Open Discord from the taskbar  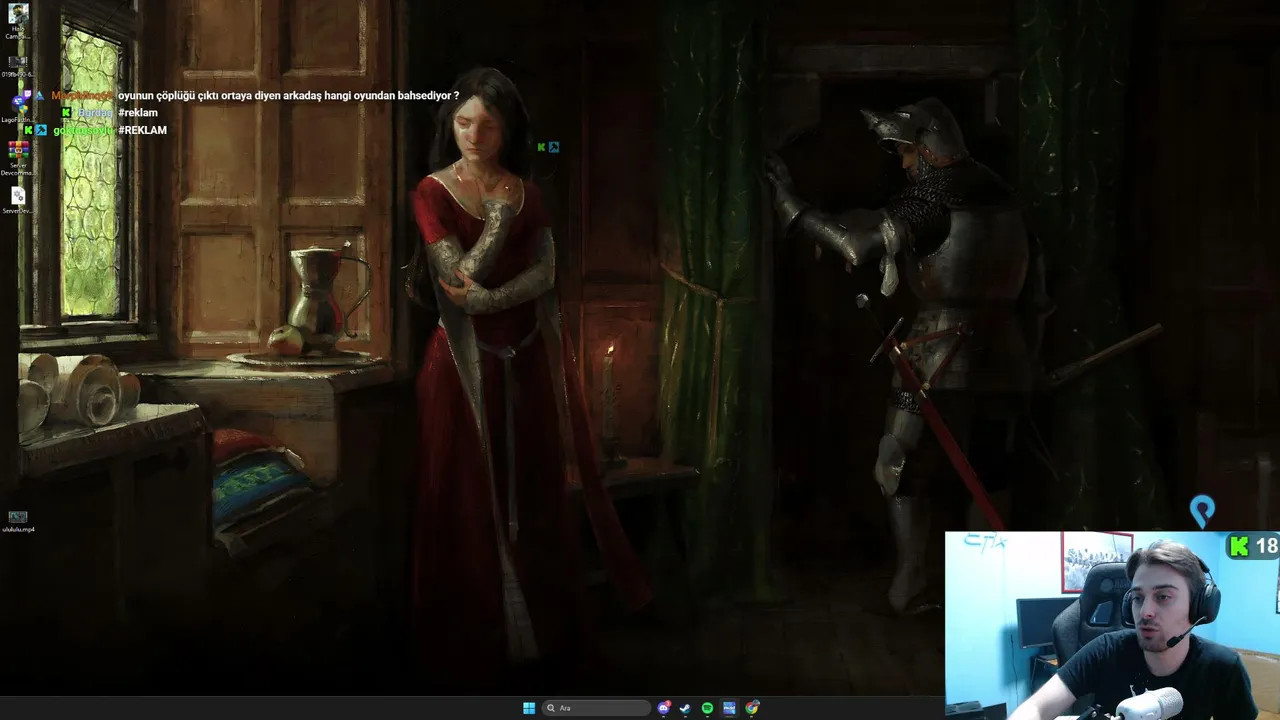click(x=663, y=708)
